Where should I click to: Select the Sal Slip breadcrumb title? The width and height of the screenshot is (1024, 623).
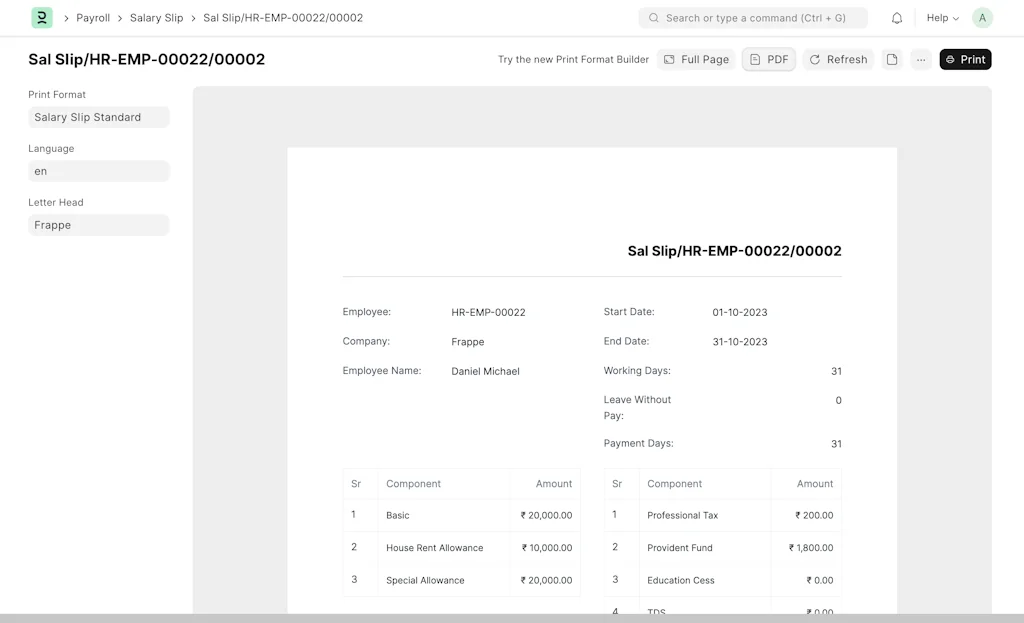[283, 17]
